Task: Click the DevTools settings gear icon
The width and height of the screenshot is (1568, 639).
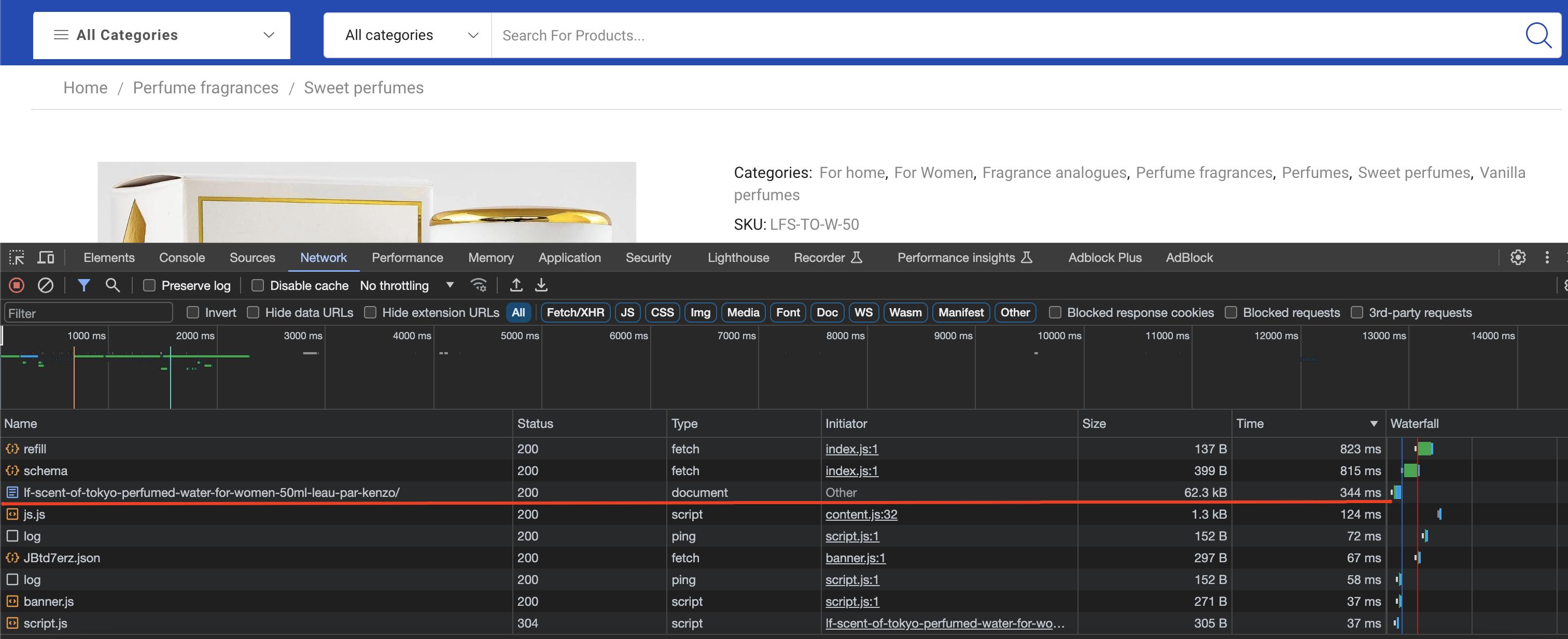Action: [x=1519, y=258]
